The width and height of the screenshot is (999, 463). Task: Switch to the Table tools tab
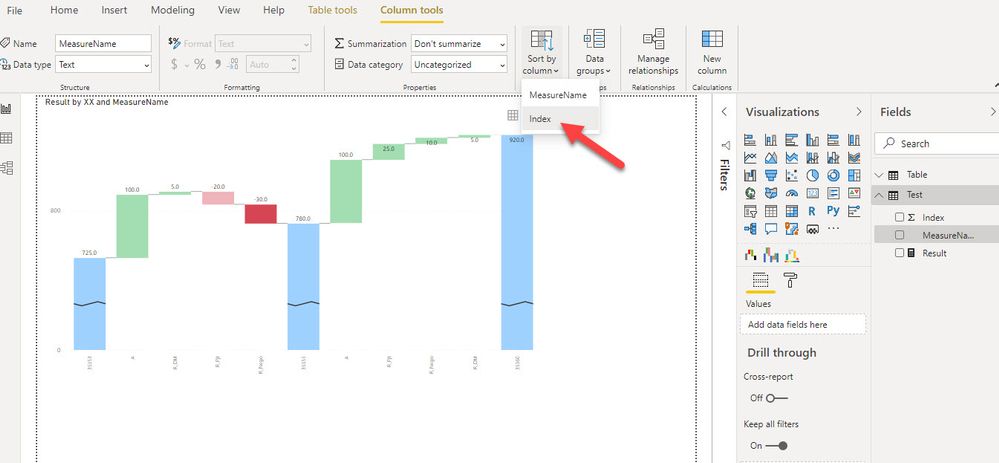pyautogui.click(x=333, y=10)
